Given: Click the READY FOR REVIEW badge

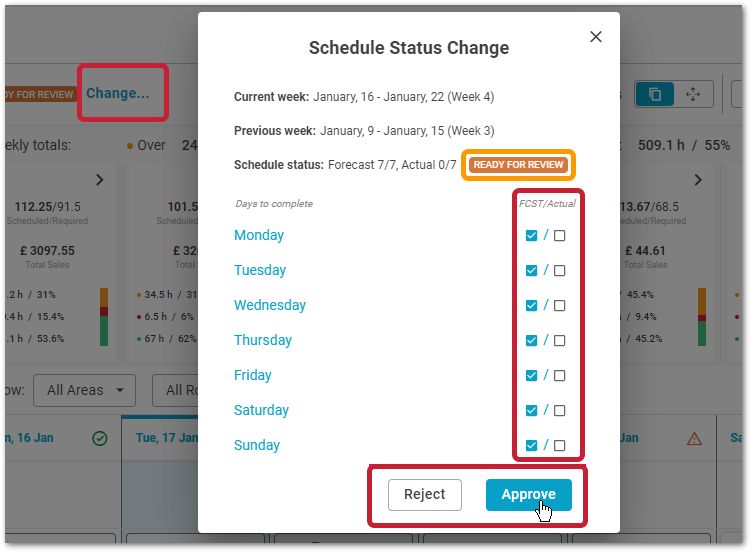Looking at the screenshot, I should click(518, 165).
